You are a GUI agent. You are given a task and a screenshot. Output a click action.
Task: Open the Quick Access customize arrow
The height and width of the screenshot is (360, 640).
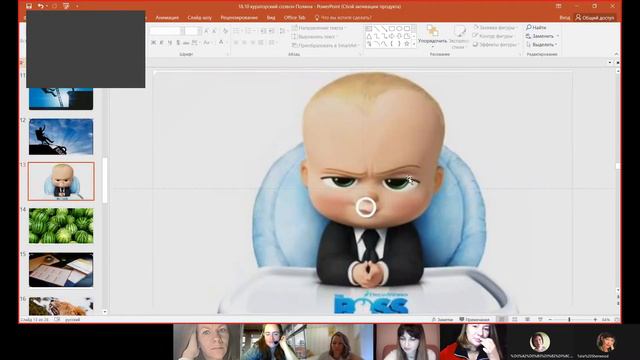77,6
